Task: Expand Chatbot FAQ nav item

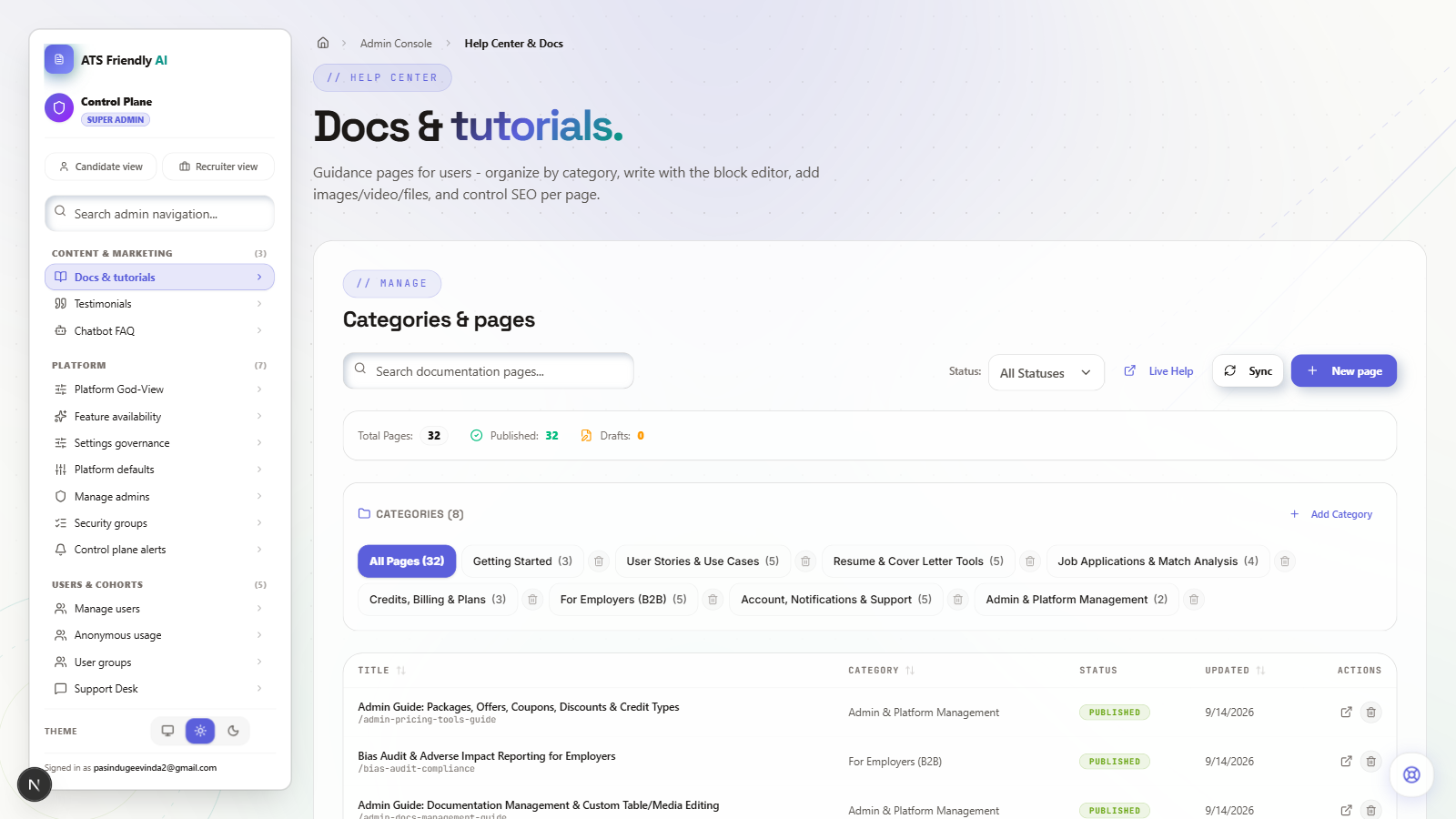Action: coord(159,331)
